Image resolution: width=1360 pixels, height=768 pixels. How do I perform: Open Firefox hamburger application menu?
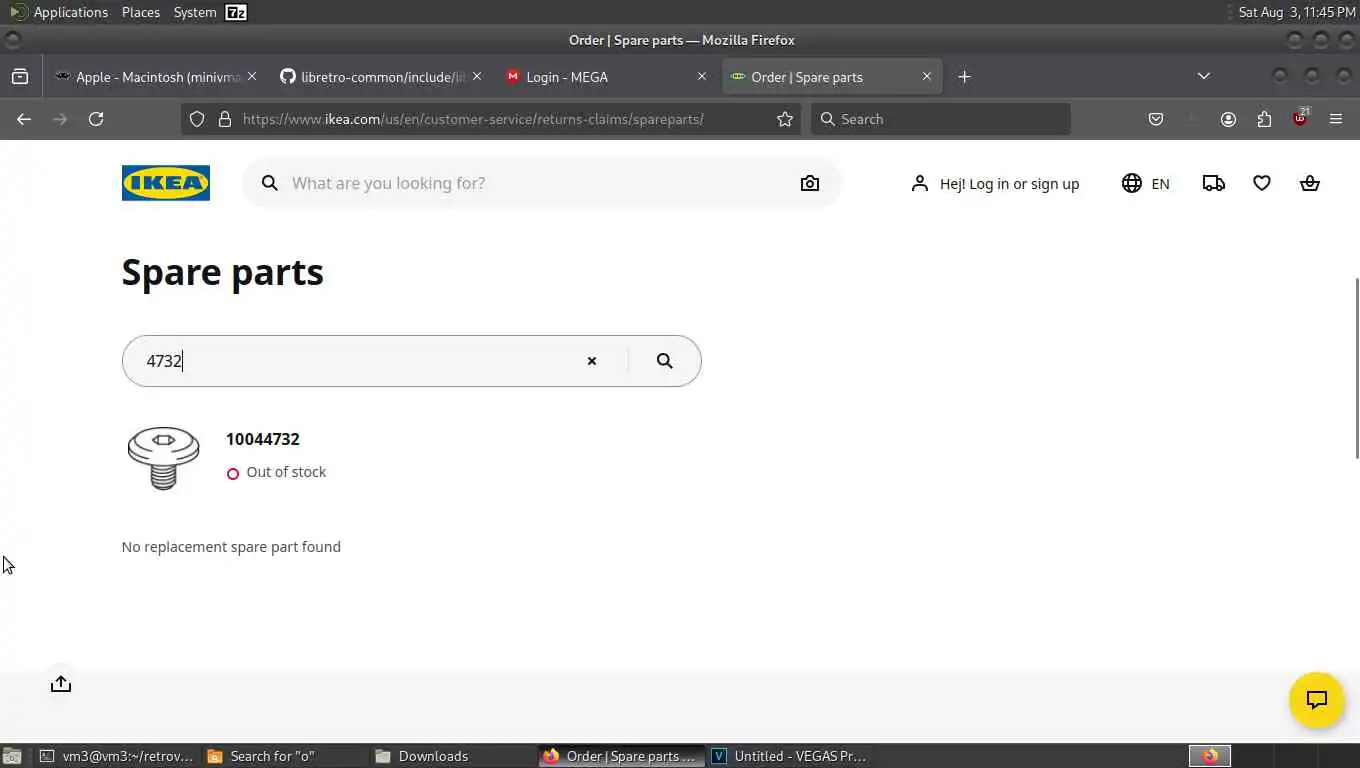click(x=1336, y=119)
